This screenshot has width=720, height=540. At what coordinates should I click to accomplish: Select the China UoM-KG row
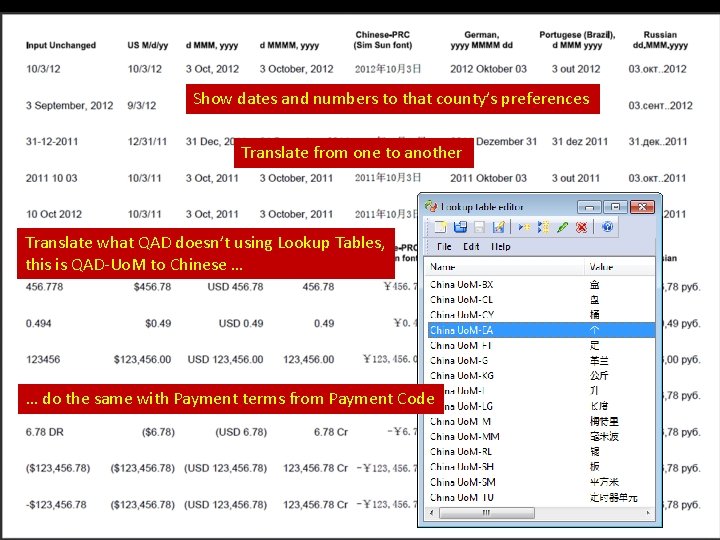coord(541,376)
